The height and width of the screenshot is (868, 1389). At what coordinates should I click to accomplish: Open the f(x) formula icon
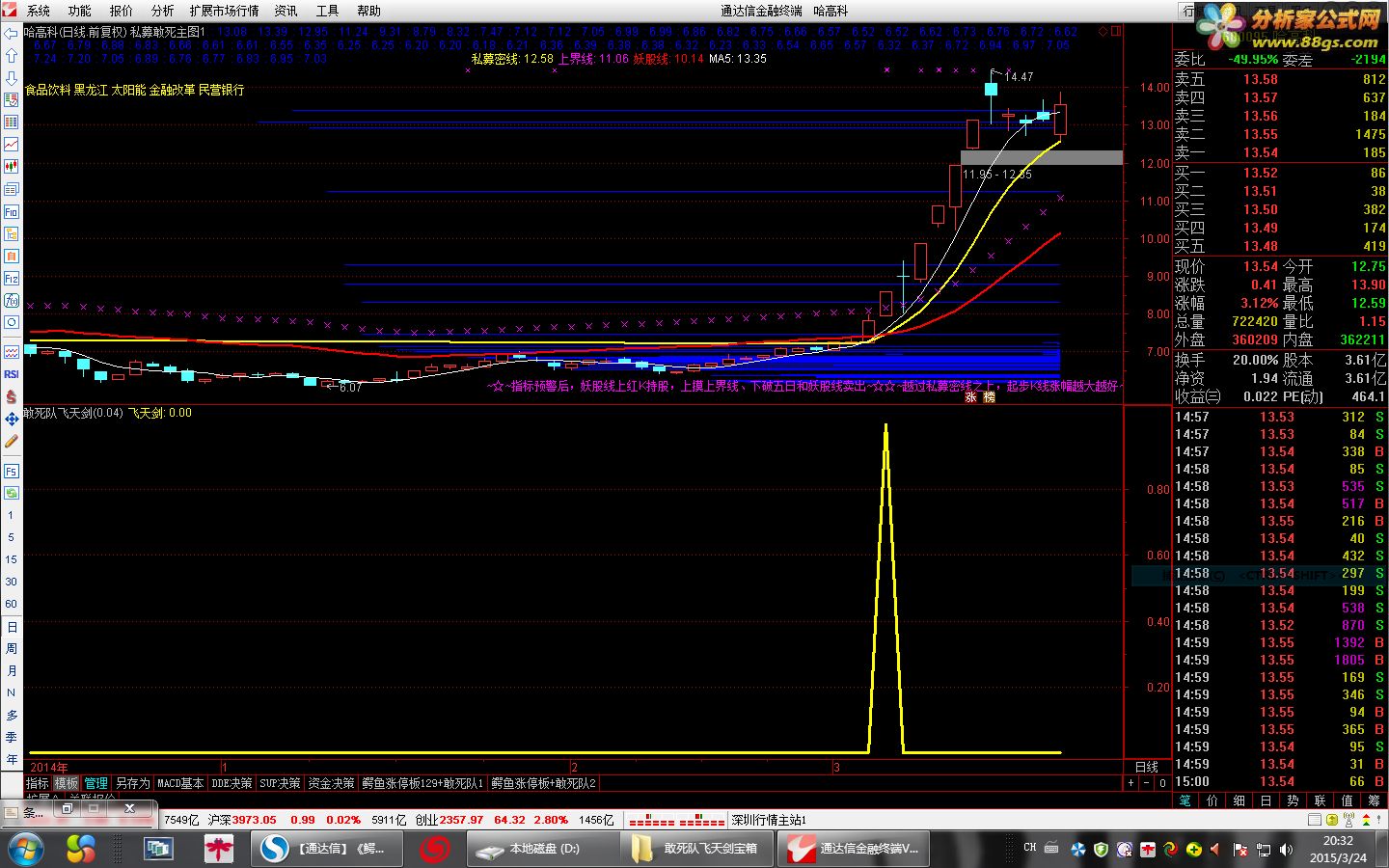pos(11,300)
